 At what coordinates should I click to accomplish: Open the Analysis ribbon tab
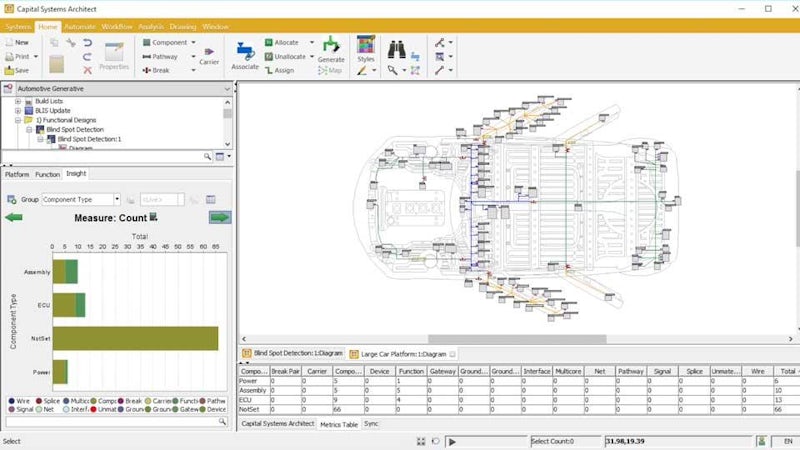click(151, 26)
